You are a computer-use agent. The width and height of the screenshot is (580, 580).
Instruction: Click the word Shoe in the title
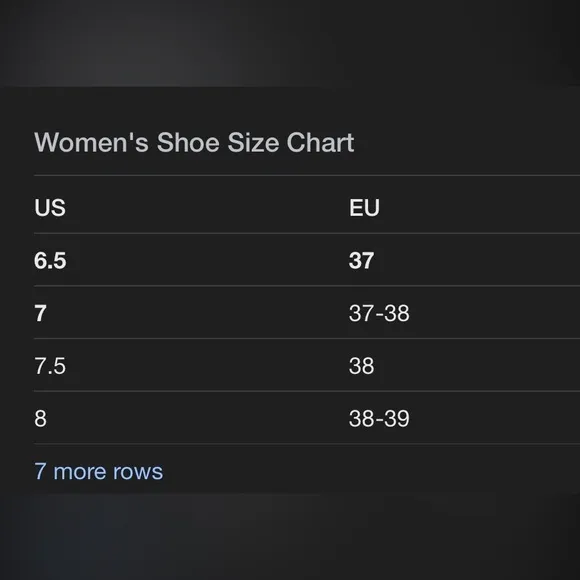(x=188, y=142)
